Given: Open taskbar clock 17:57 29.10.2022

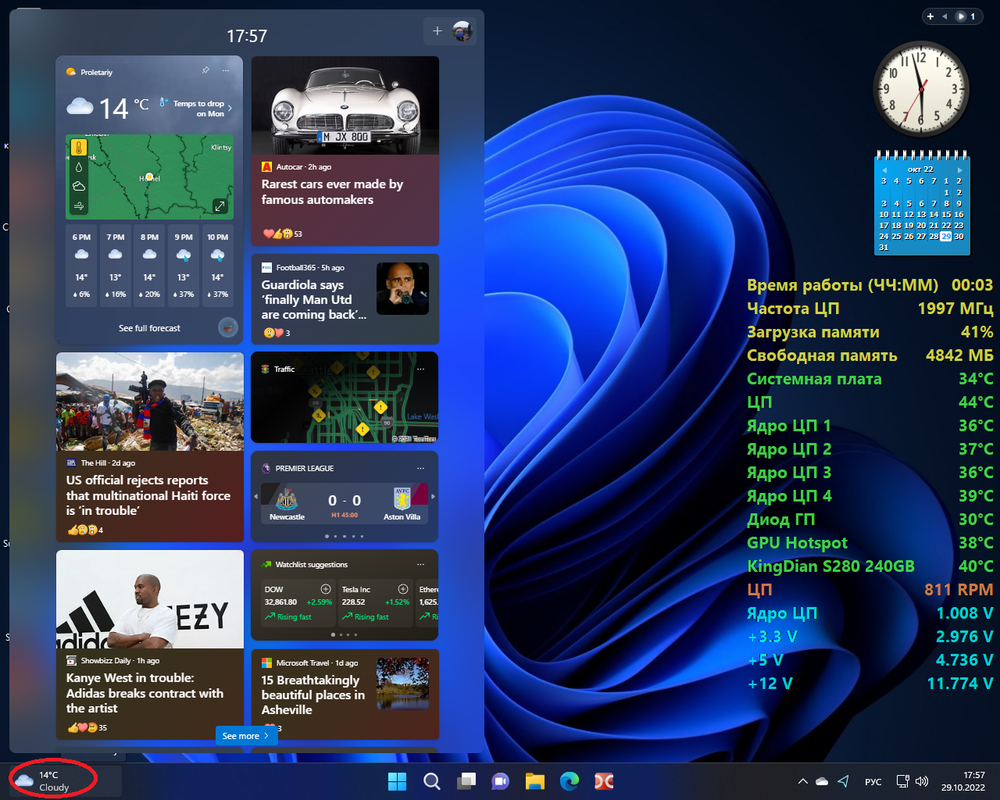Looking at the screenshot, I should pyautogui.click(x=963, y=781).
